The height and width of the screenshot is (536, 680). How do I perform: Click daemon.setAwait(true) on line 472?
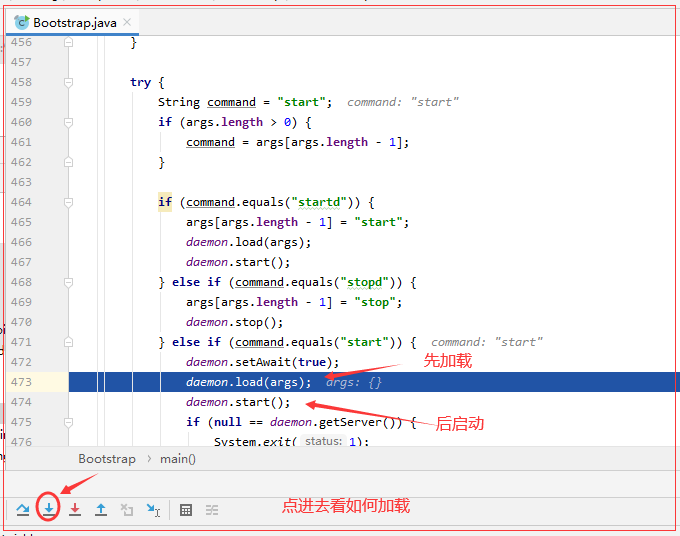tap(262, 362)
